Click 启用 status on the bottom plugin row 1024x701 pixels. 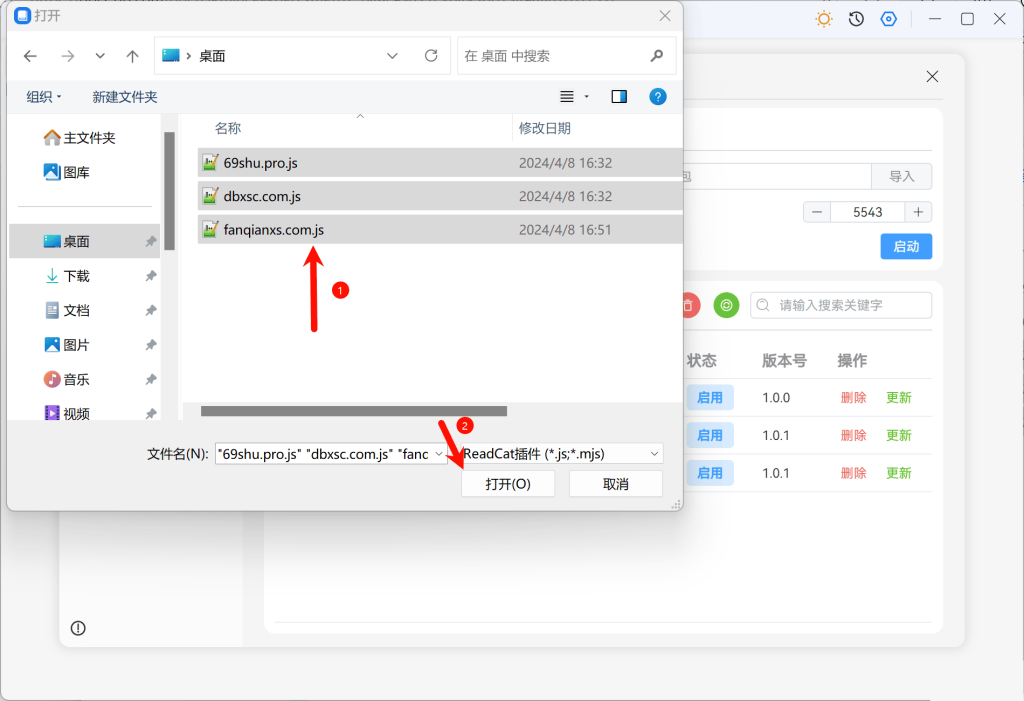point(710,472)
